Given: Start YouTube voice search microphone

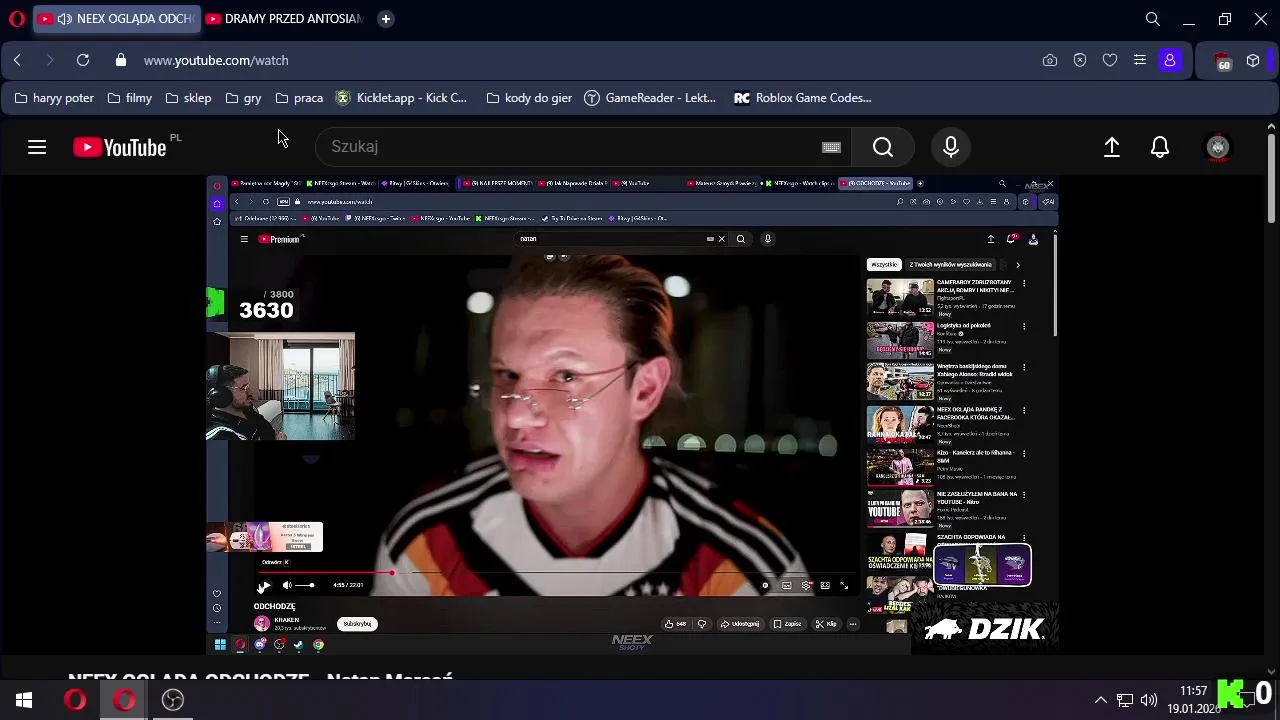Looking at the screenshot, I should coord(951,147).
